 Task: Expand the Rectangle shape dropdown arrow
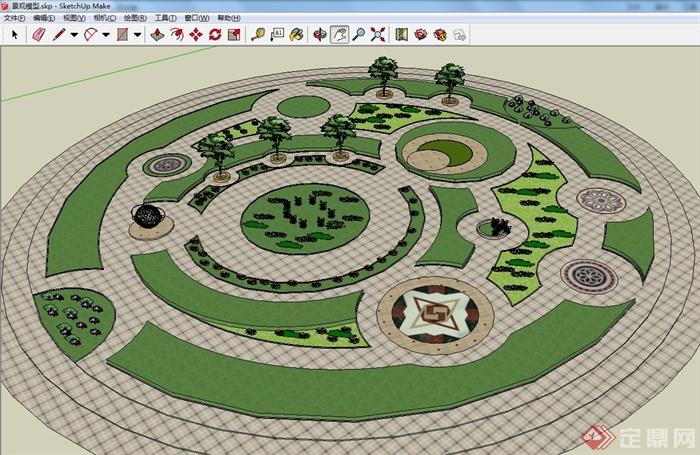click(x=136, y=34)
